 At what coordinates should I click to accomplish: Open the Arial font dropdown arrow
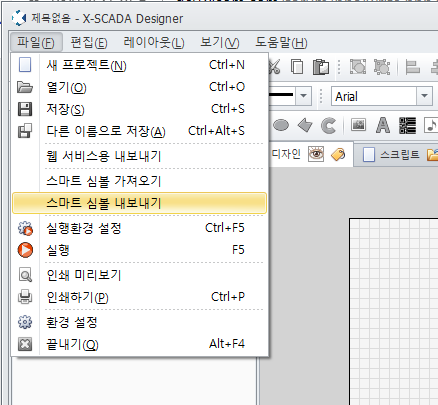(x=424, y=96)
